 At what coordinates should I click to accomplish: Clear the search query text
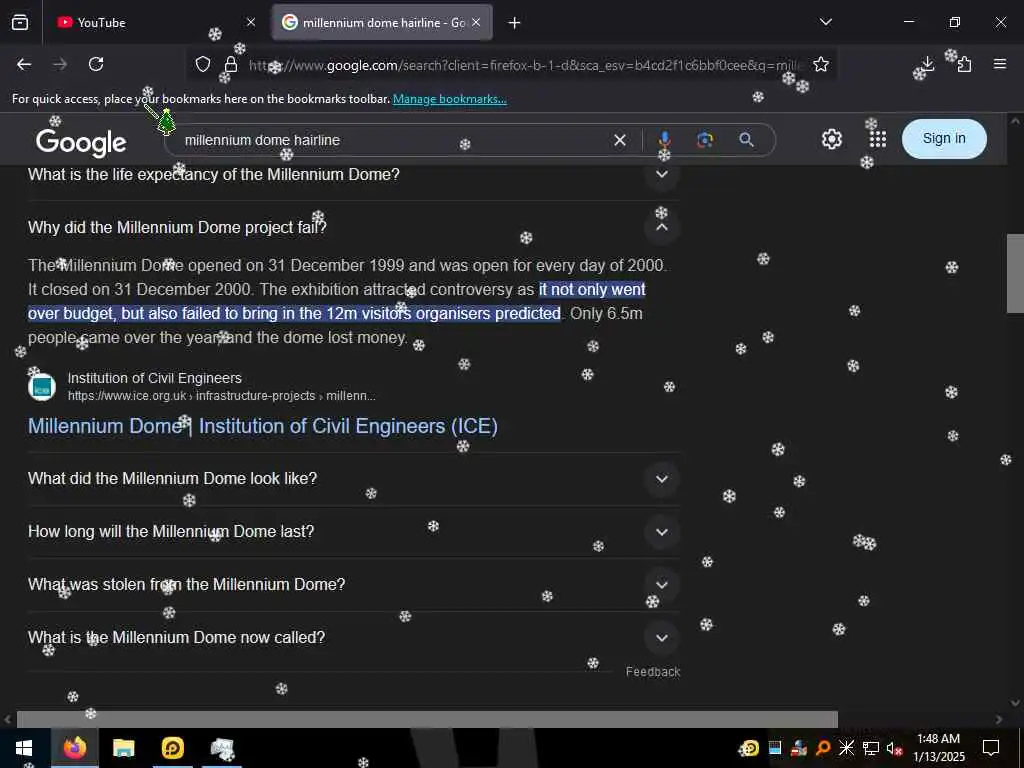pyautogui.click(x=620, y=140)
